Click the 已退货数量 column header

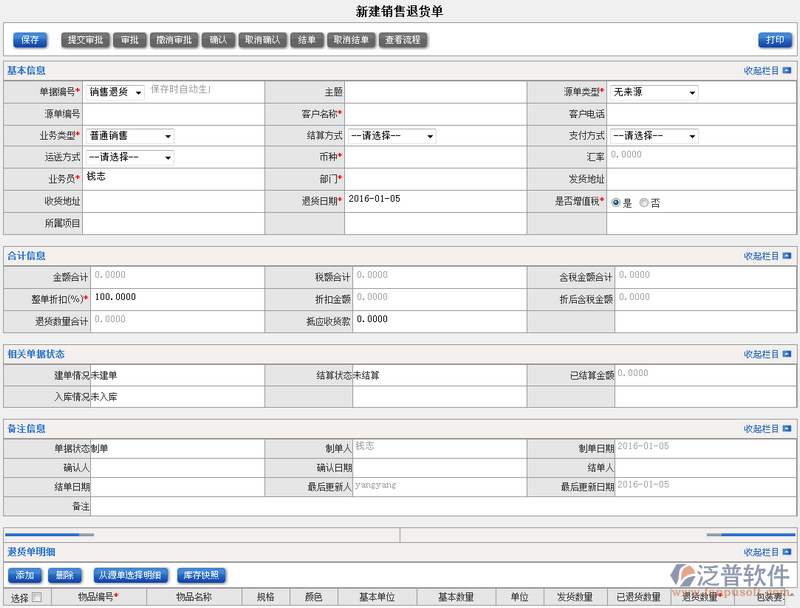coord(639,597)
